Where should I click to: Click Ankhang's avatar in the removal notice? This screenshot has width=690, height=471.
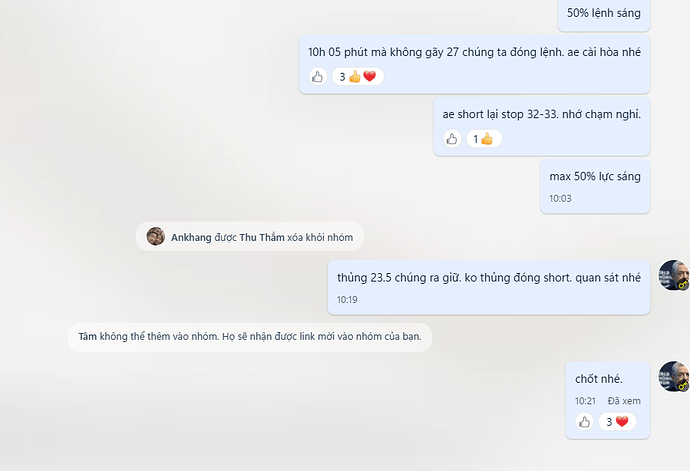click(x=156, y=236)
